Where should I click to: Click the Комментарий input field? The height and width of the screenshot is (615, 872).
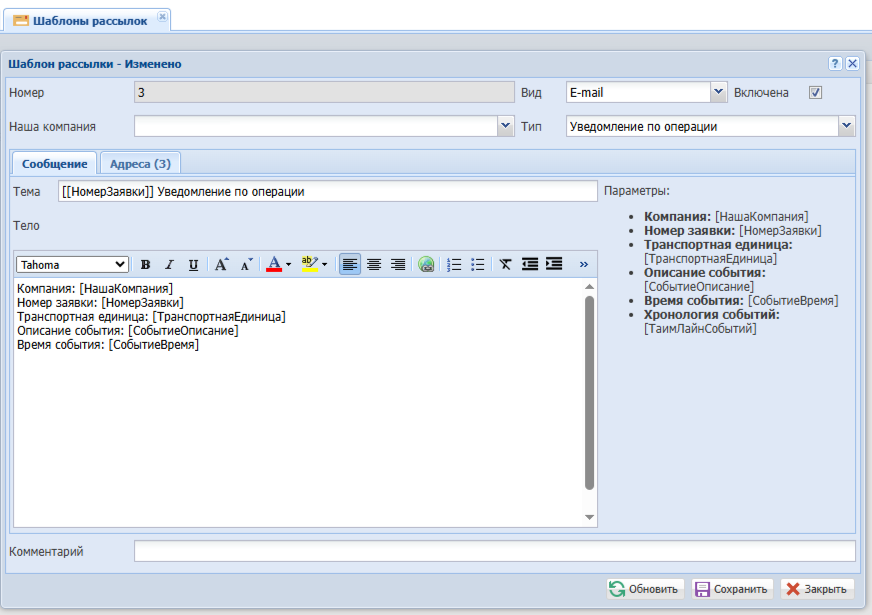click(494, 551)
